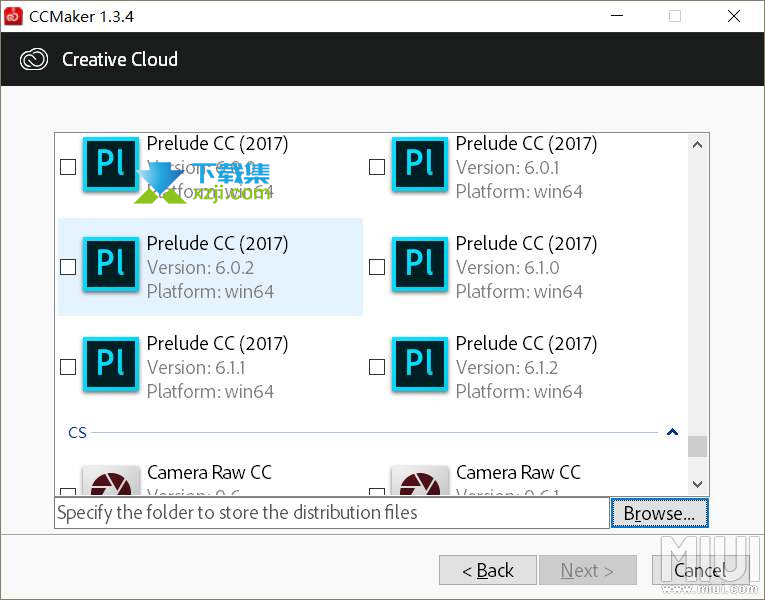Collapse the CS group with its chevron
The image size is (765, 600).
coord(672,432)
